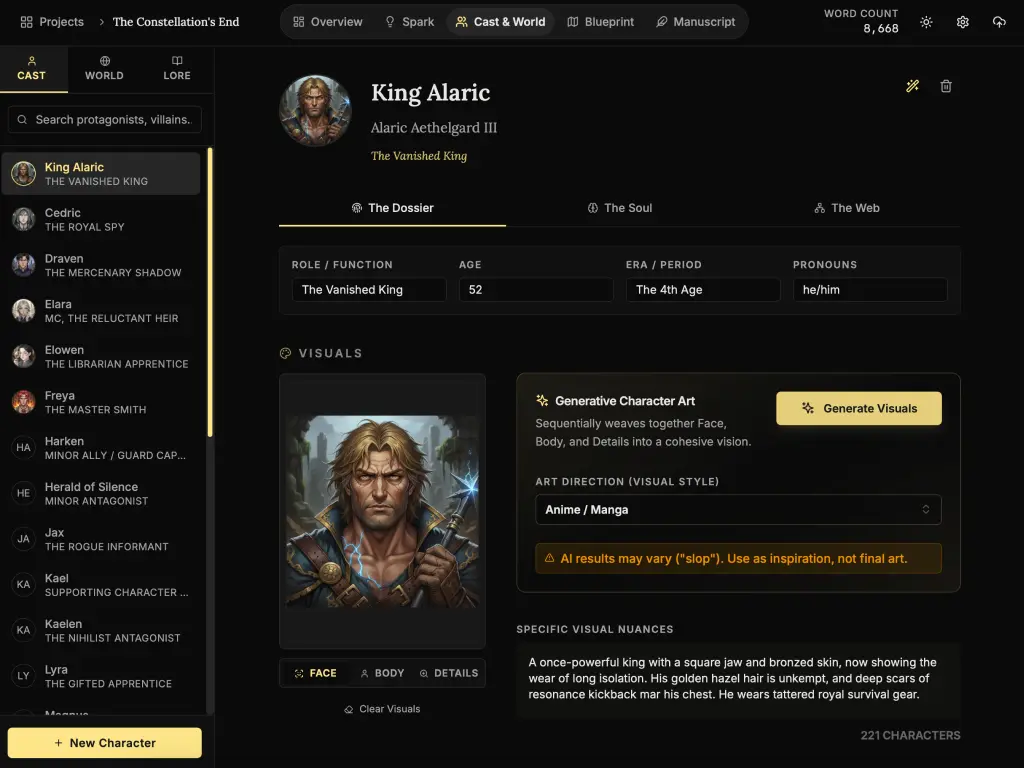This screenshot has width=1024, height=768.
Task: Click Clear Visuals below the portrait
Action: pos(382,708)
